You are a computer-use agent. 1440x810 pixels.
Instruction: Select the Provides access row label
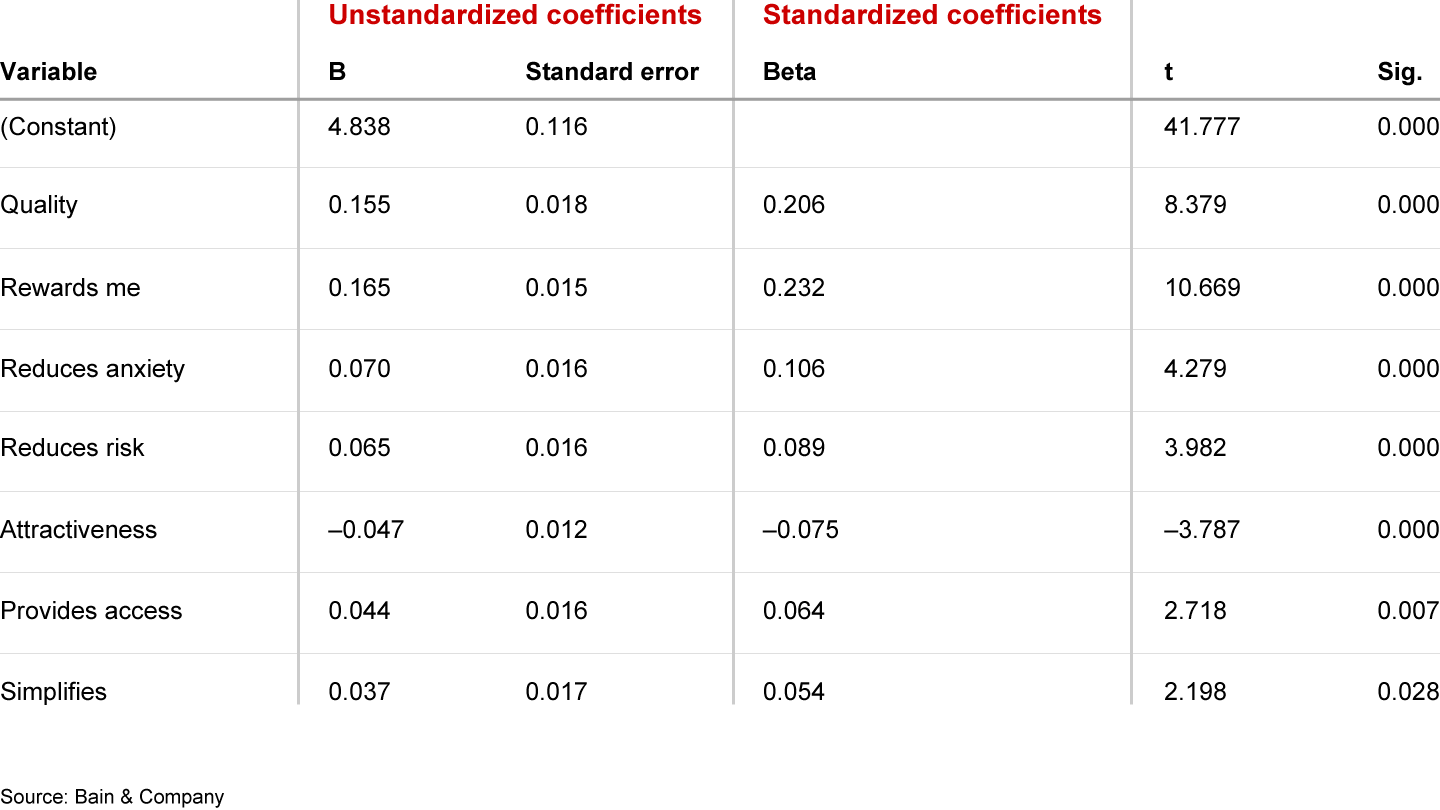click(91, 611)
